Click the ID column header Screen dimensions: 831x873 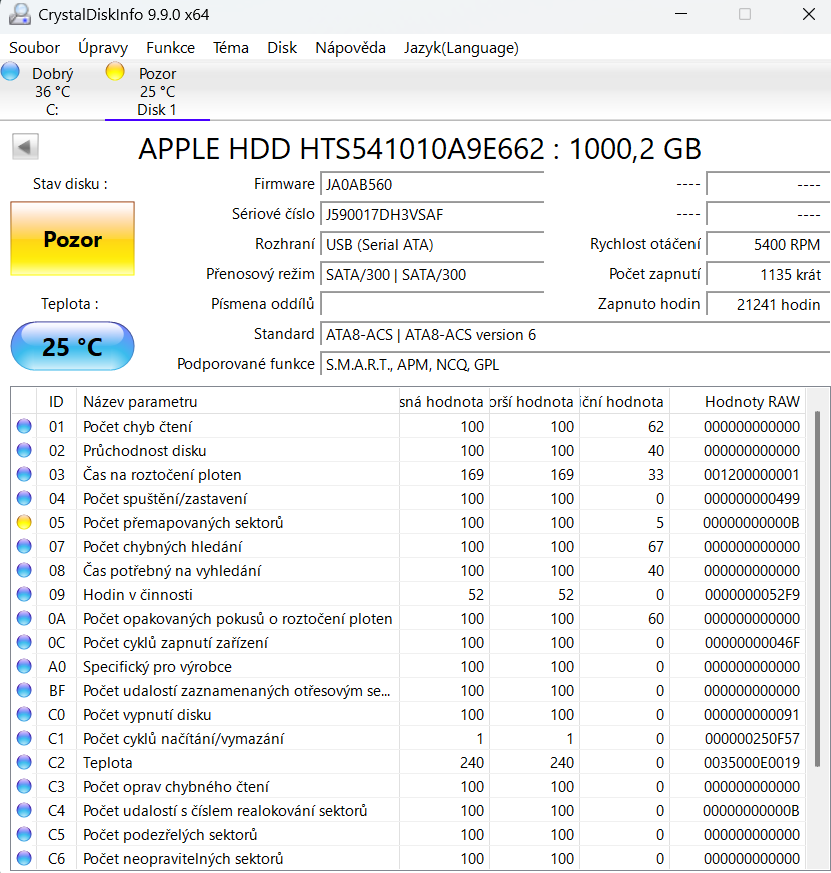(x=56, y=401)
